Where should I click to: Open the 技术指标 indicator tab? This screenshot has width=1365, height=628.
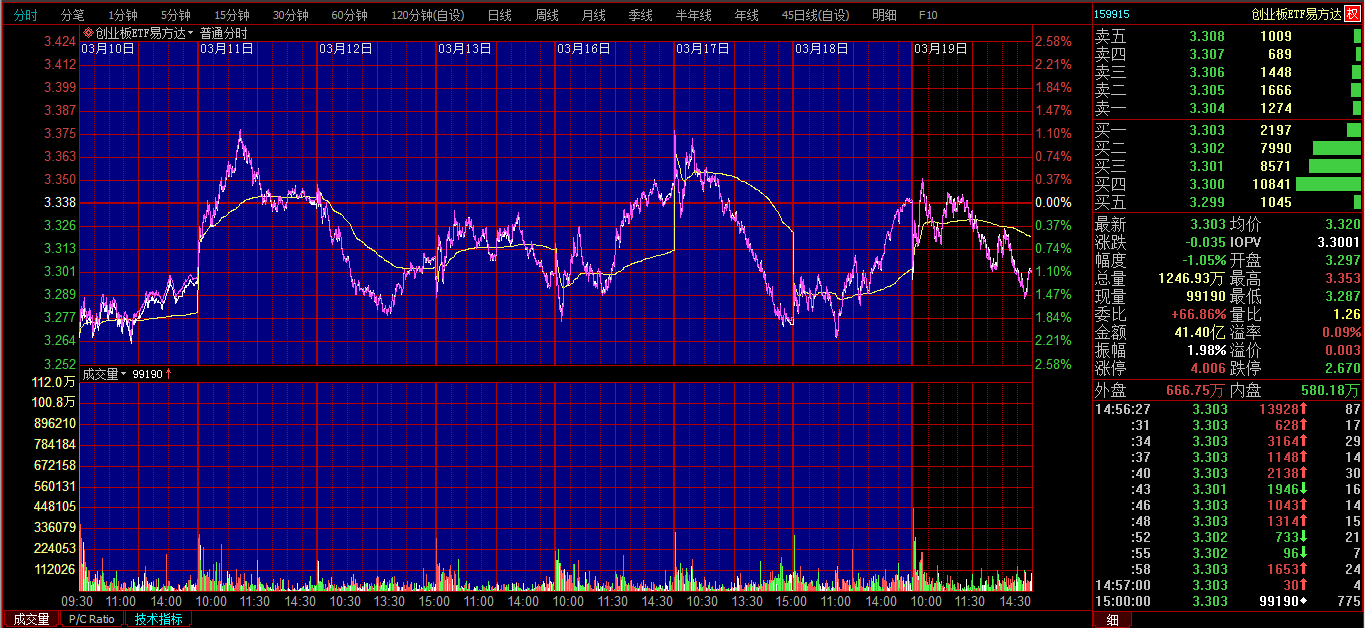pyautogui.click(x=159, y=619)
